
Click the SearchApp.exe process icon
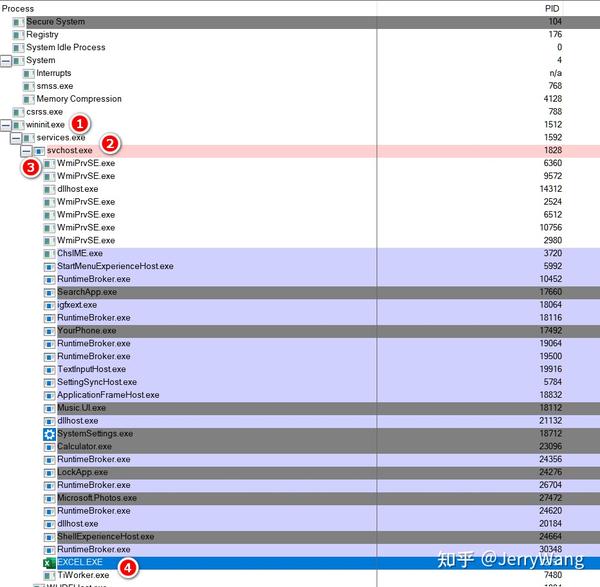[x=49, y=293]
